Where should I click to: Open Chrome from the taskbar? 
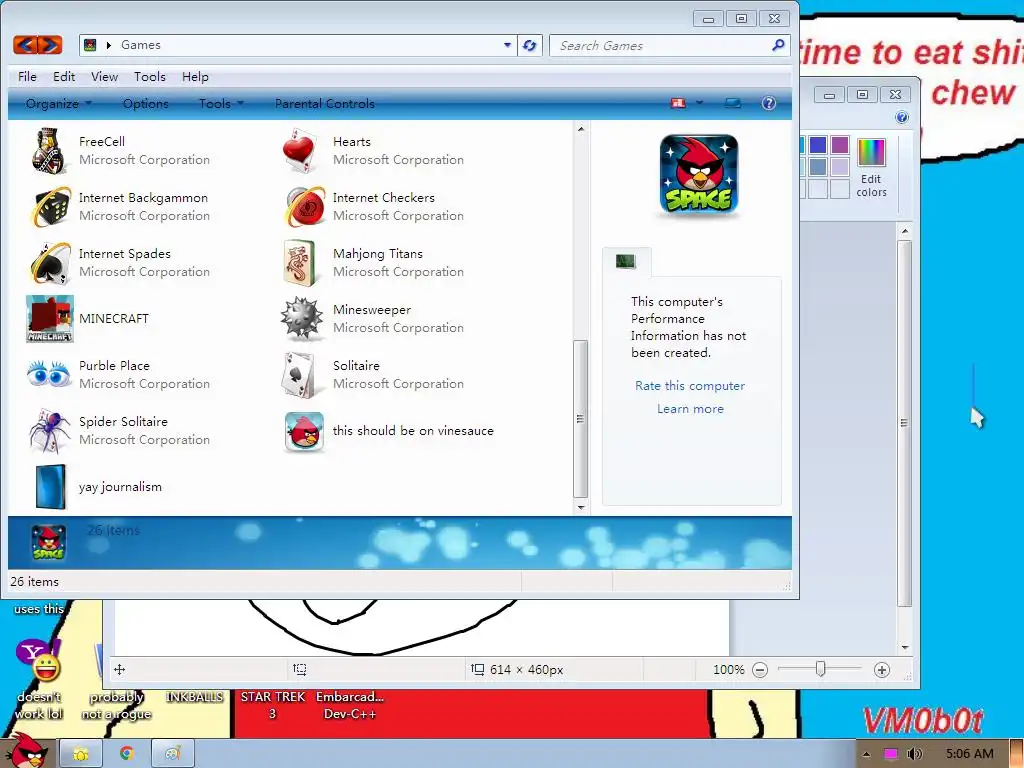[x=126, y=754]
